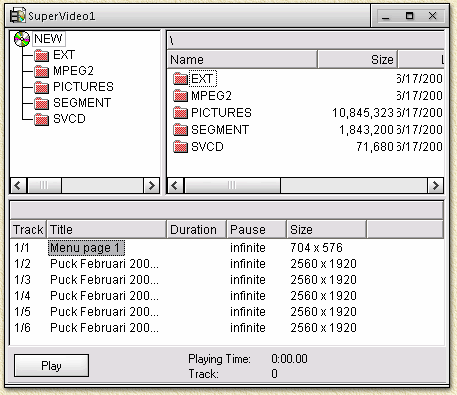Select the MPEG2 name in file list
The image size is (457, 395).
pos(211,96)
